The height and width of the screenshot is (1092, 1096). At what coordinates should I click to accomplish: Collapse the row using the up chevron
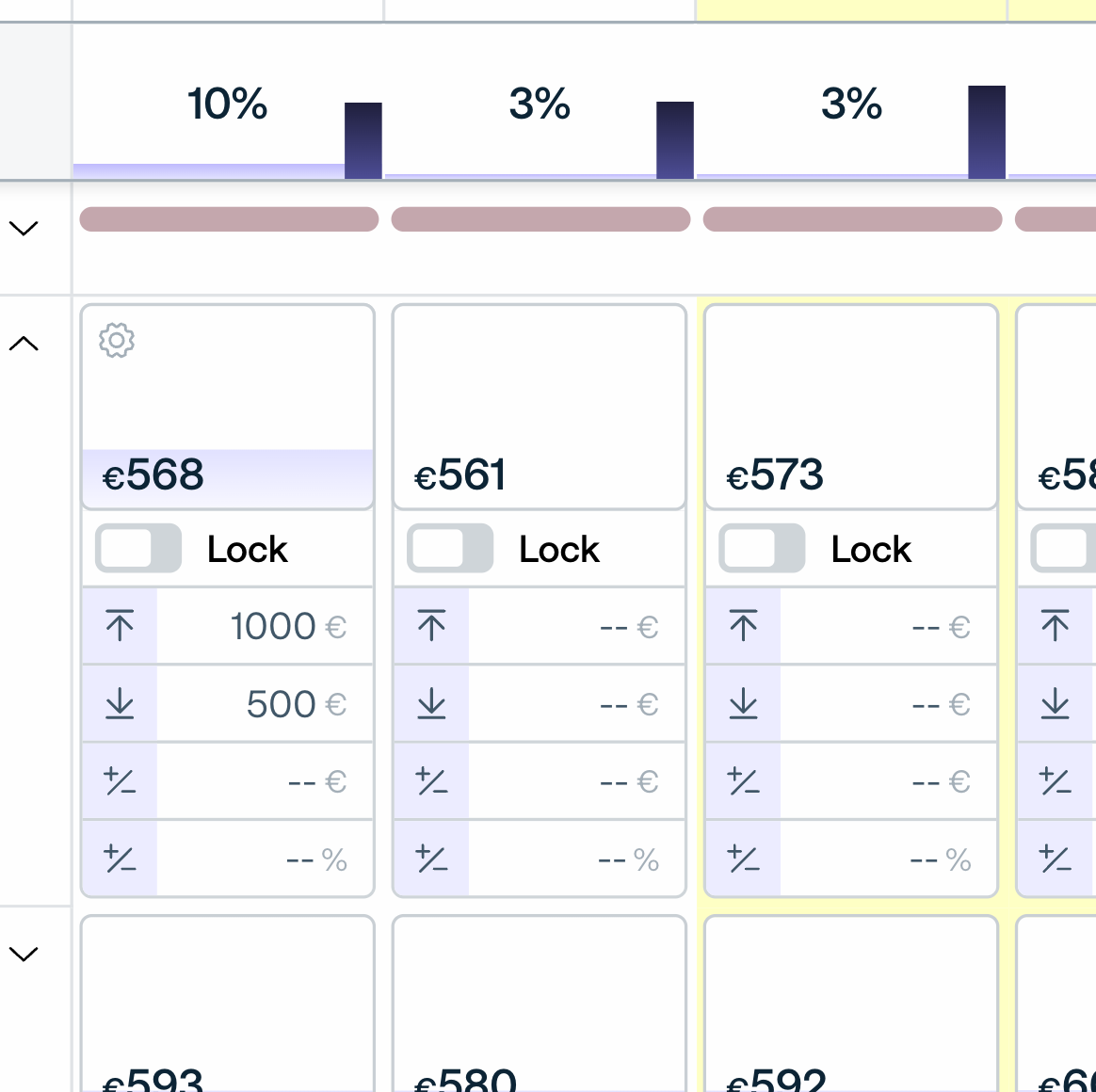(x=24, y=342)
